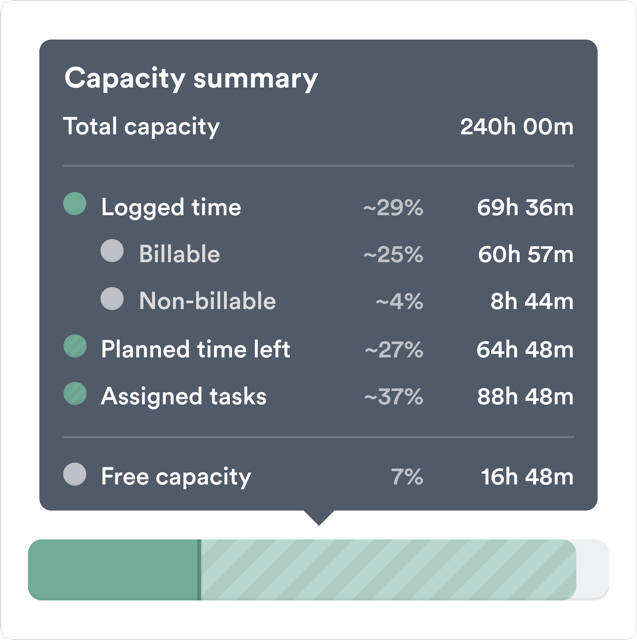Select the Assigned tasks label
Screen dimensions: 637x640
[184, 396]
